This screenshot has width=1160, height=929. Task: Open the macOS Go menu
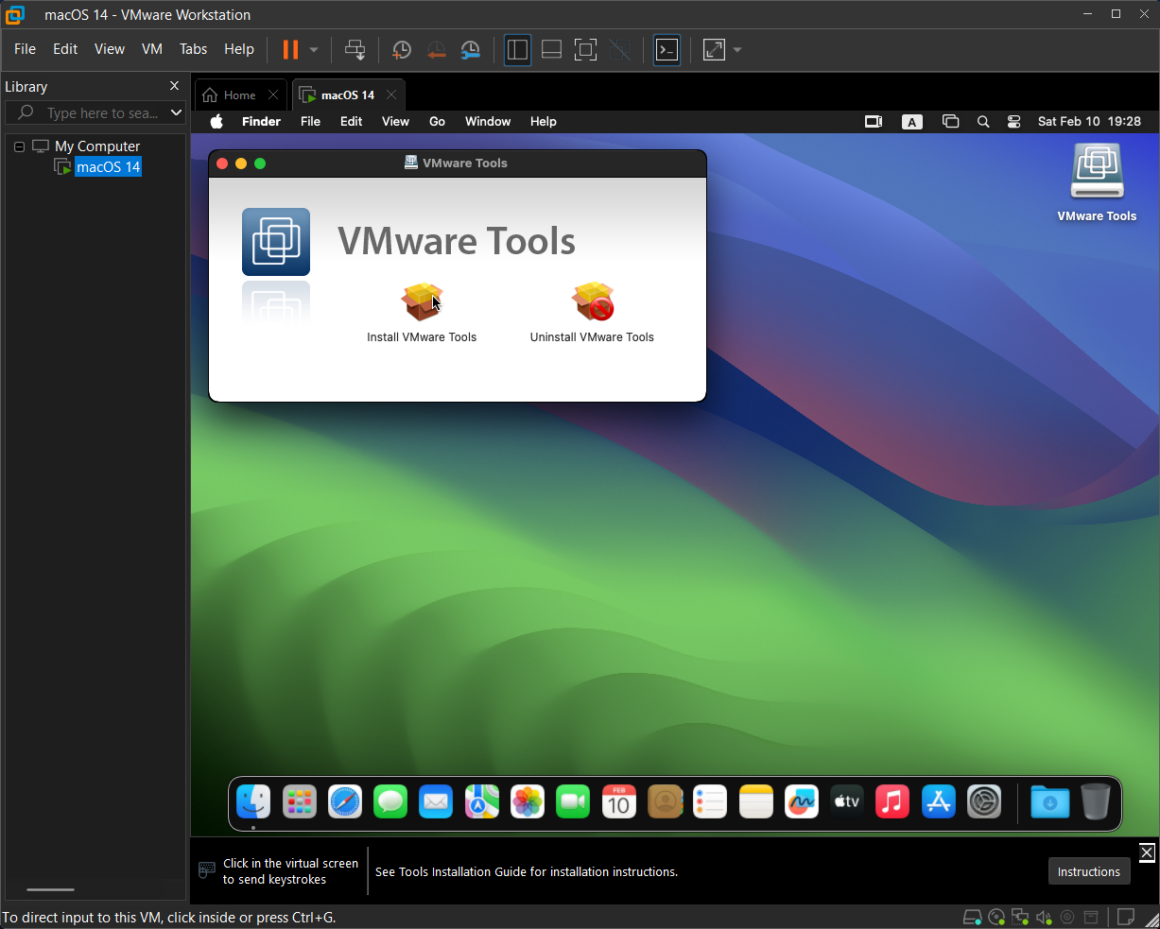437,121
